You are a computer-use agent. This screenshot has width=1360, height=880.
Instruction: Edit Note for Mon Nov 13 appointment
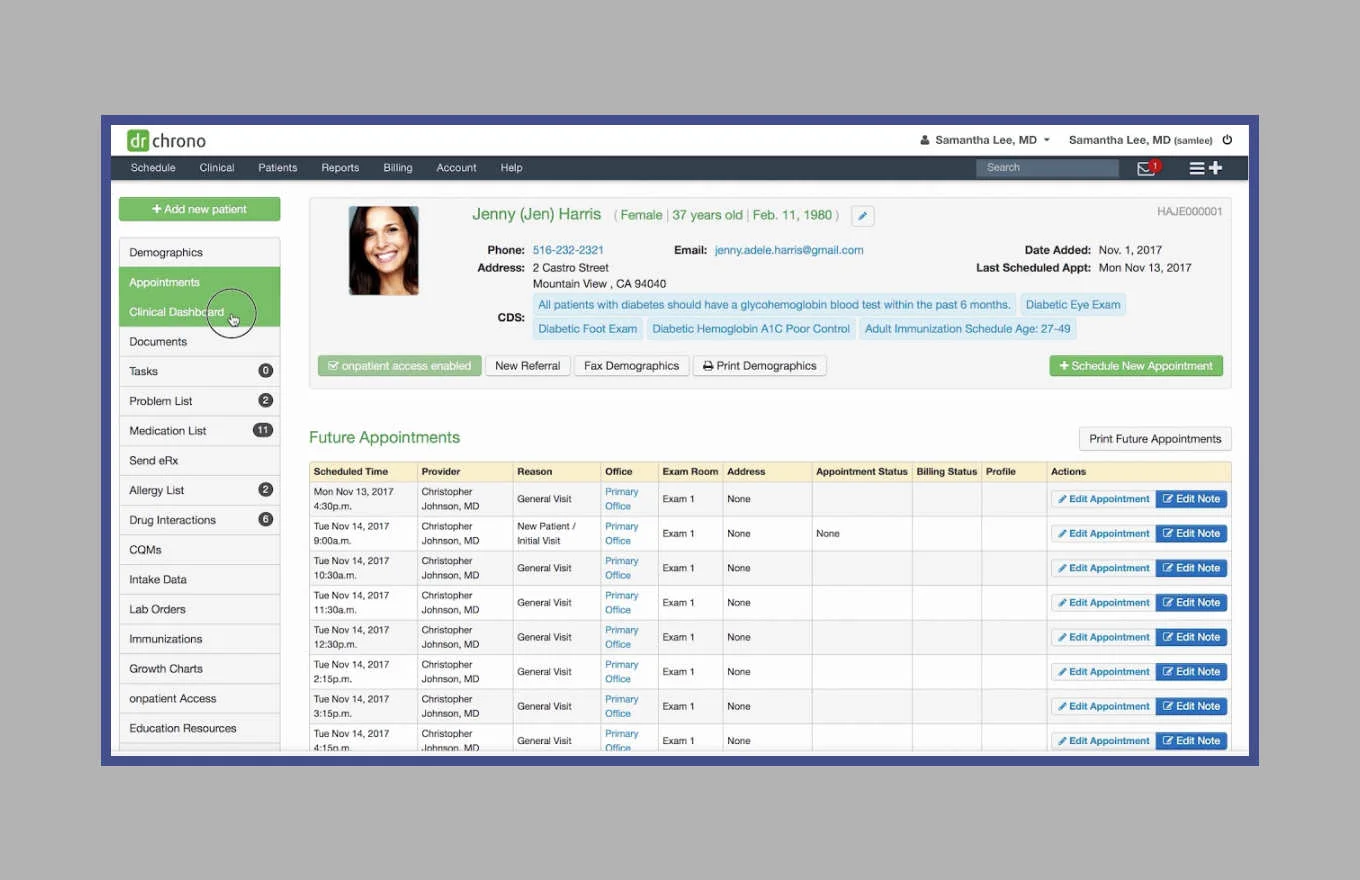[x=1190, y=499]
